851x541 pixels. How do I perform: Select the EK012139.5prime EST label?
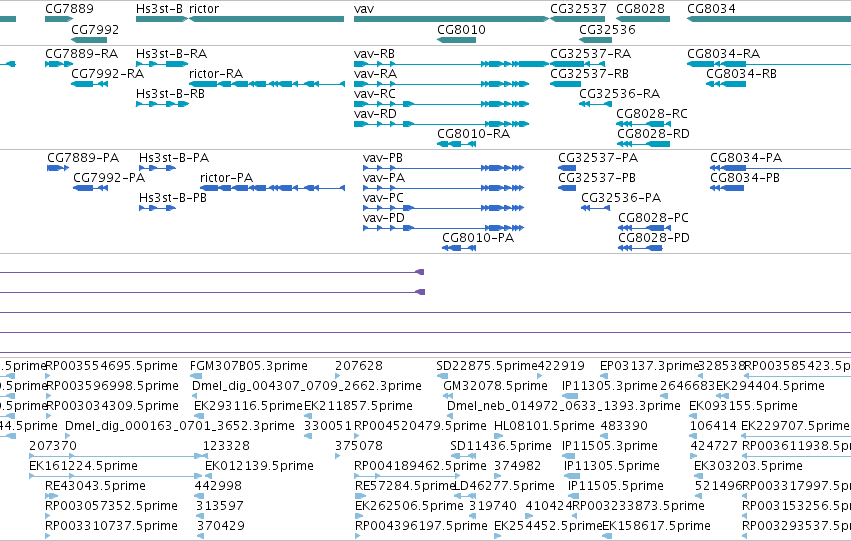[x=259, y=466]
